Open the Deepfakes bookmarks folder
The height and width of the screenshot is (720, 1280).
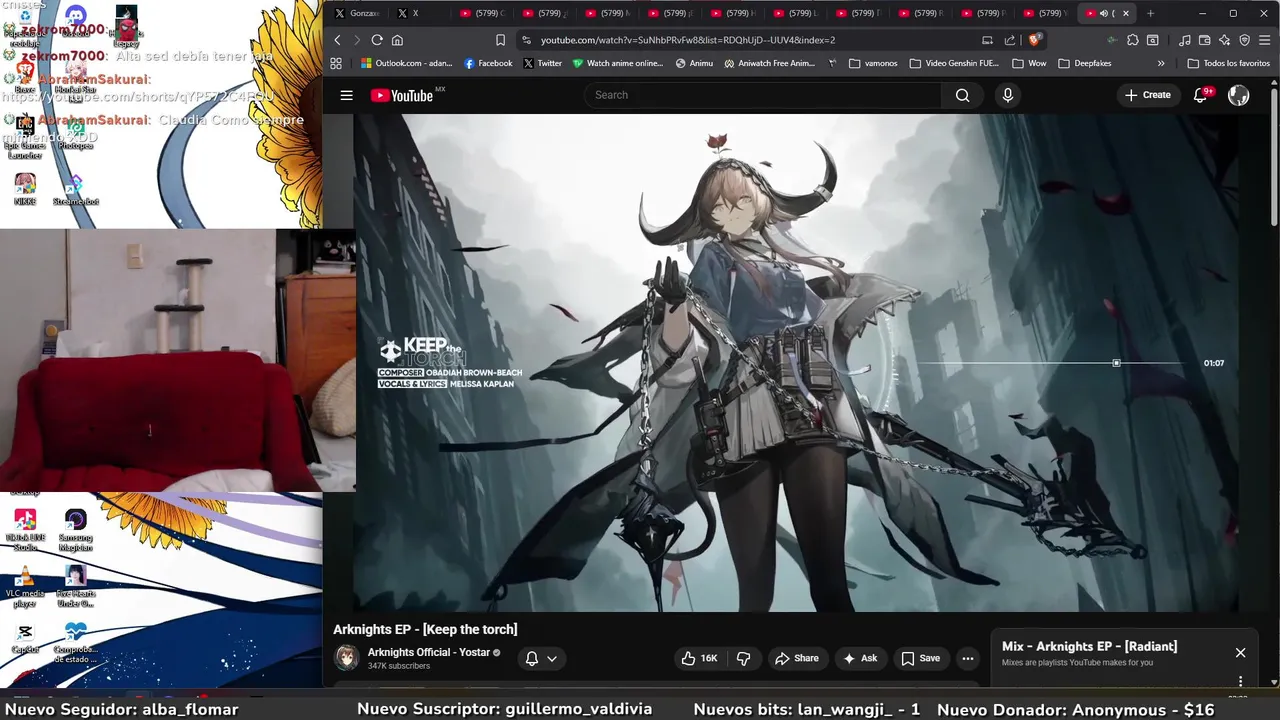(x=1084, y=63)
